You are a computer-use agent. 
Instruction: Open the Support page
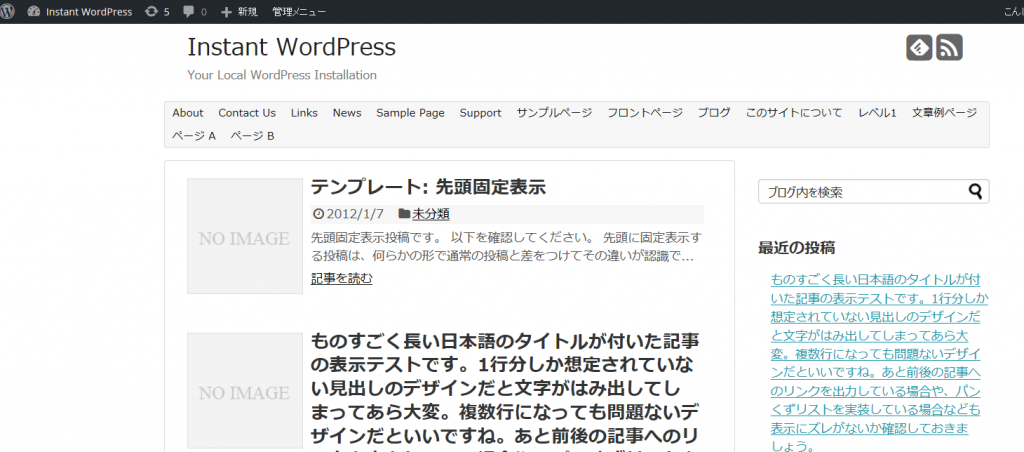(x=480, y=113)
